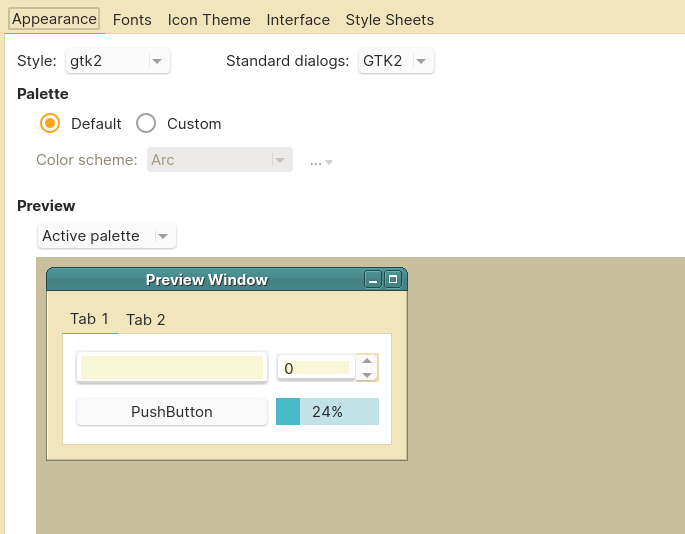
Task: Click the empty text field in the preview
Action: point(172,367)
